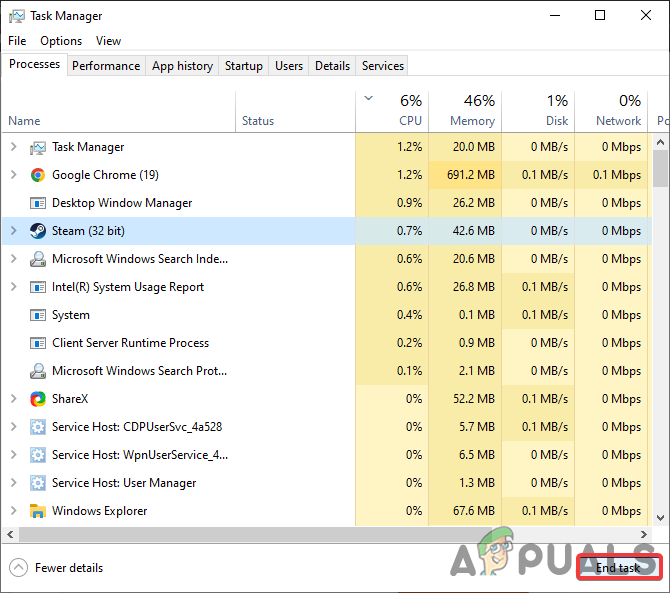Sort processes by the Name column
Viewport: 670px width, 593px height.
click(x=119, y=111)
